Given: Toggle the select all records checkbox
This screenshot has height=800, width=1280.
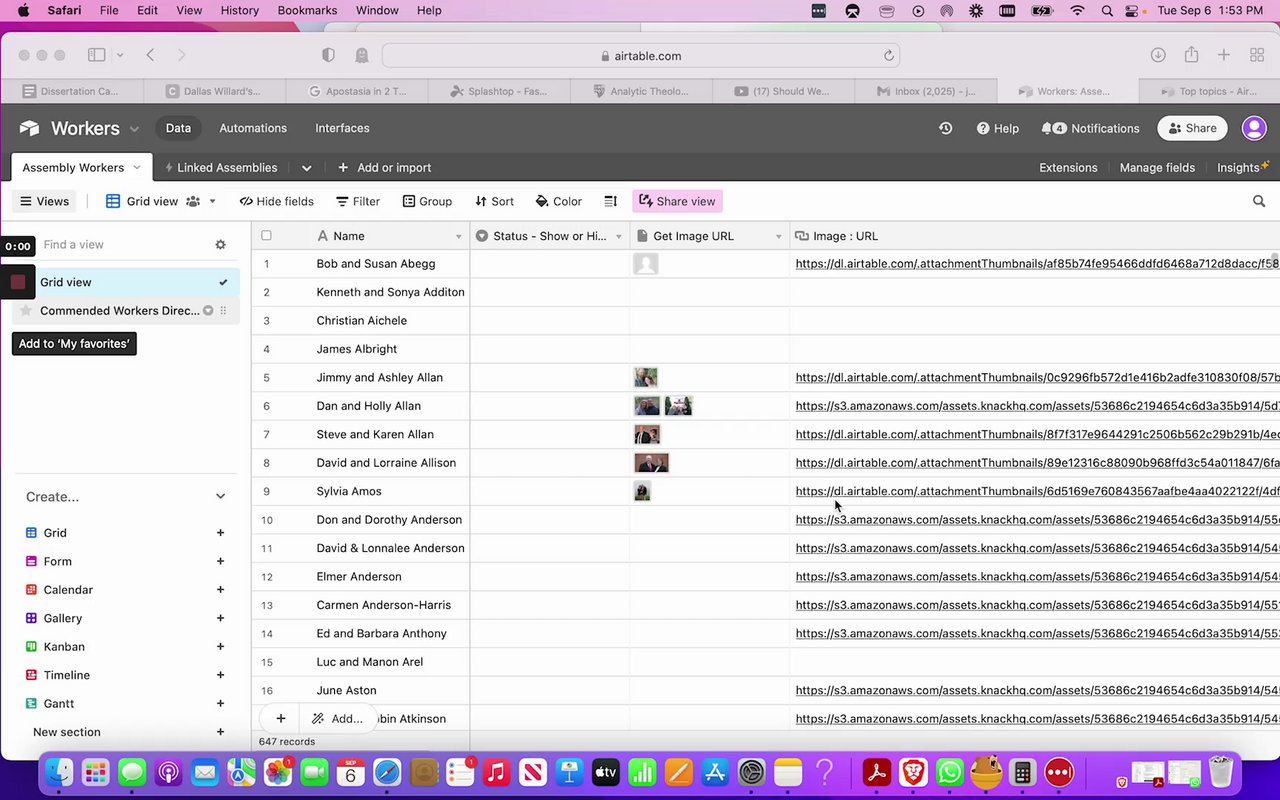Looking at the screenshot, I should 266,236.
